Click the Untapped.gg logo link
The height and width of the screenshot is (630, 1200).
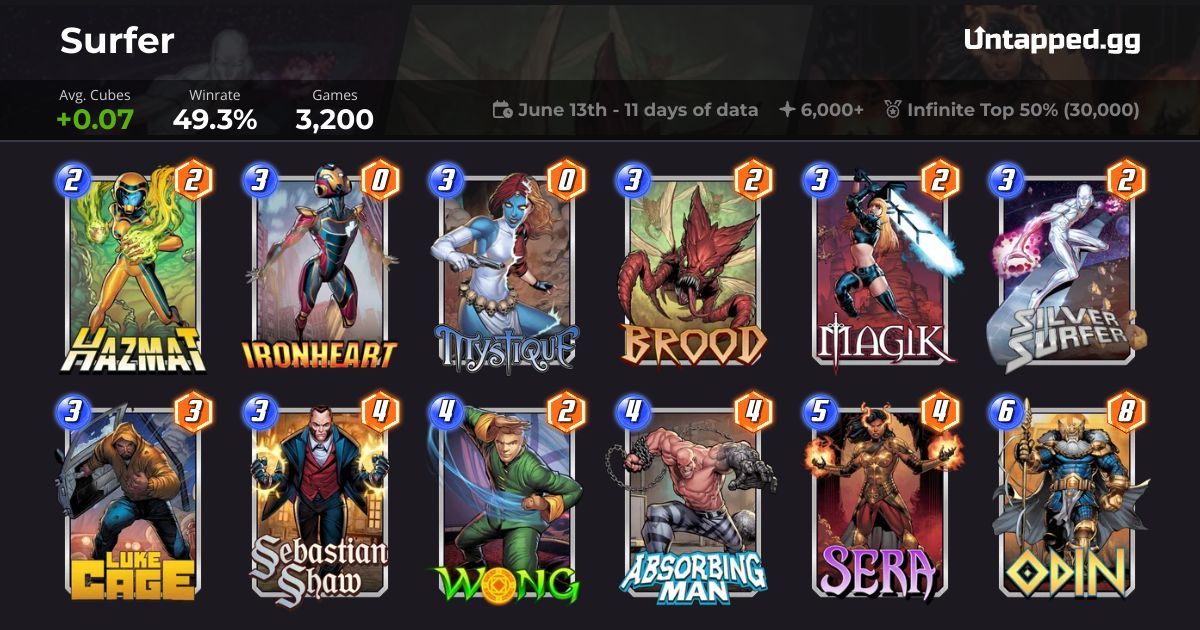click(1052, 40)
